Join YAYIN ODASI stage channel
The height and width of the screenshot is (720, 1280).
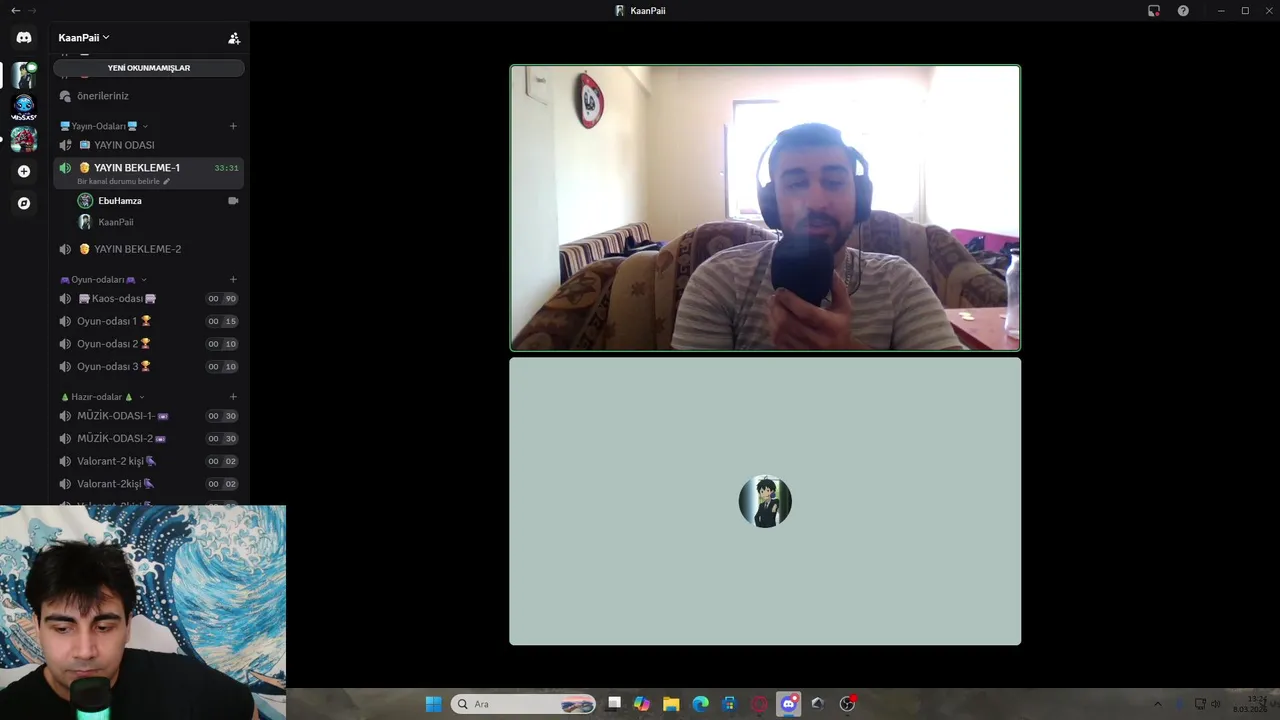149,145
